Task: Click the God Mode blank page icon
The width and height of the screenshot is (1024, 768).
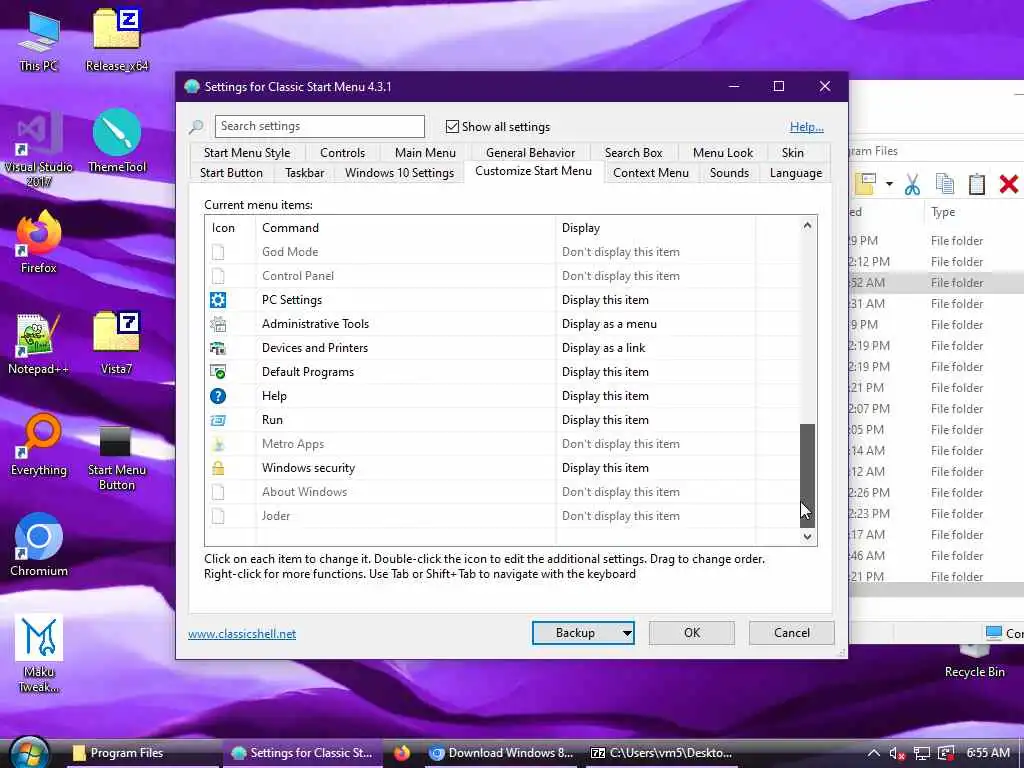Action: [217, 252]
